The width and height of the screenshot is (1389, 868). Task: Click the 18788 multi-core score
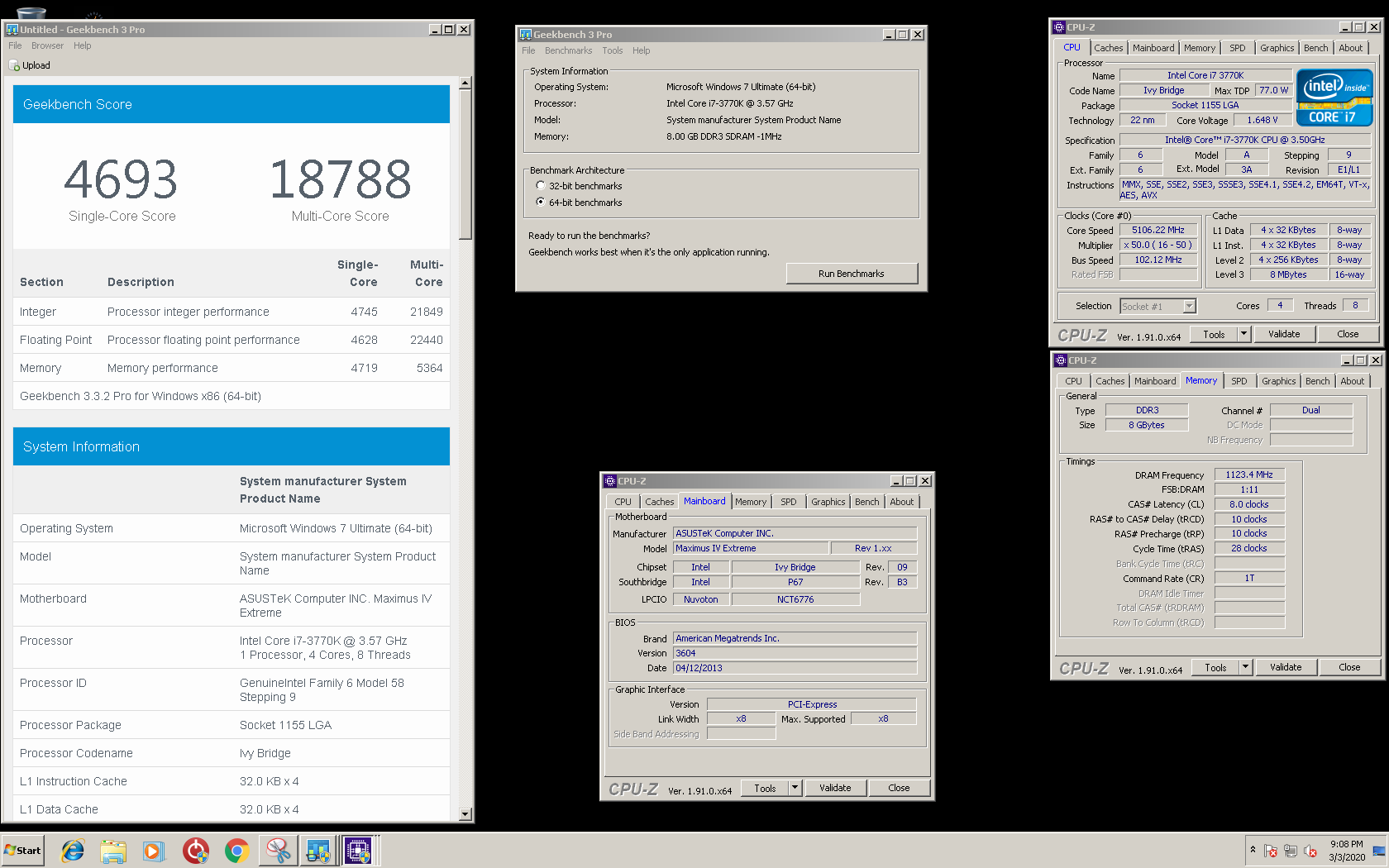coord(340,179)
